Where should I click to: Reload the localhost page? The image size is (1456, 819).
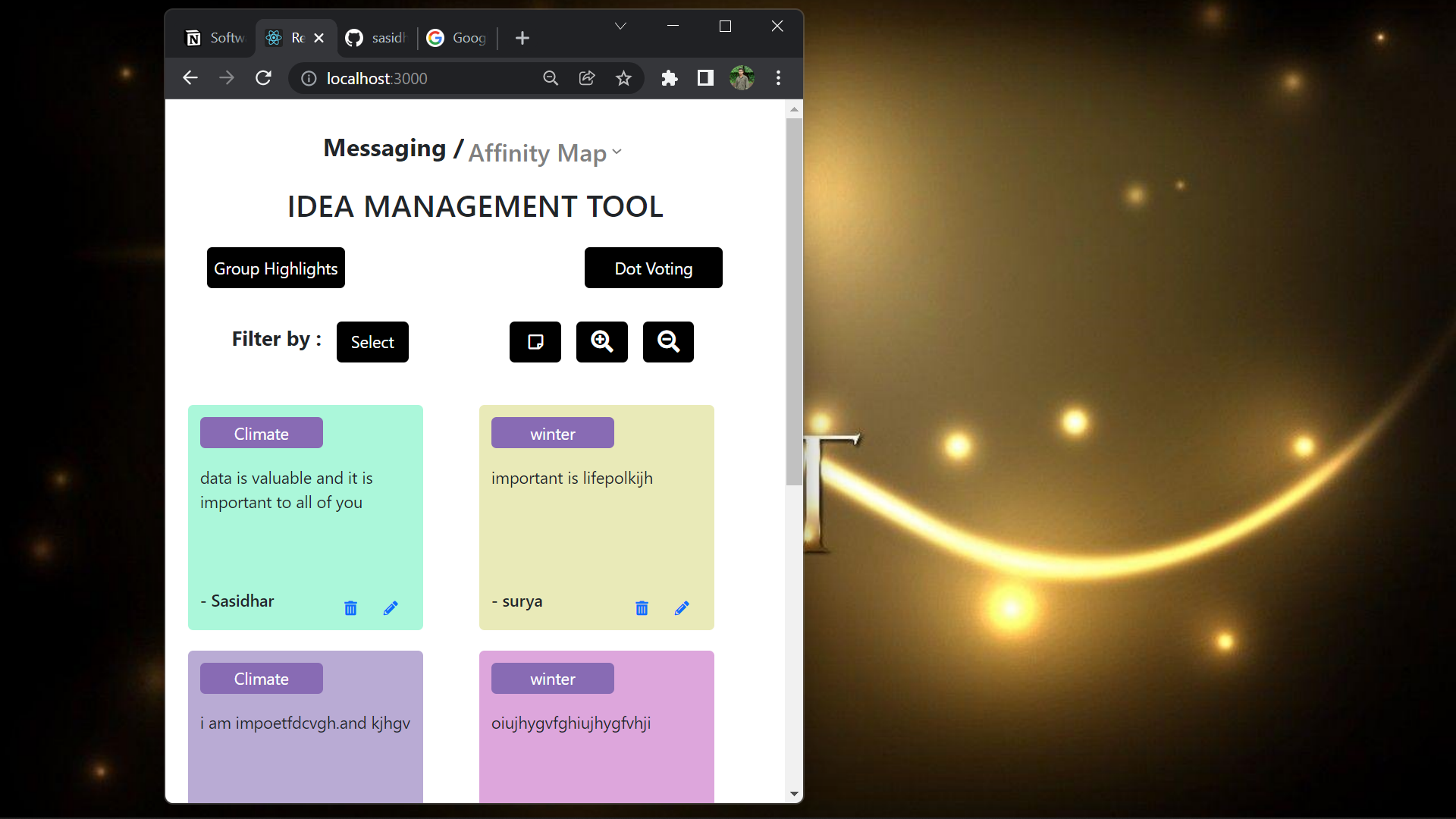click(263, 78)
